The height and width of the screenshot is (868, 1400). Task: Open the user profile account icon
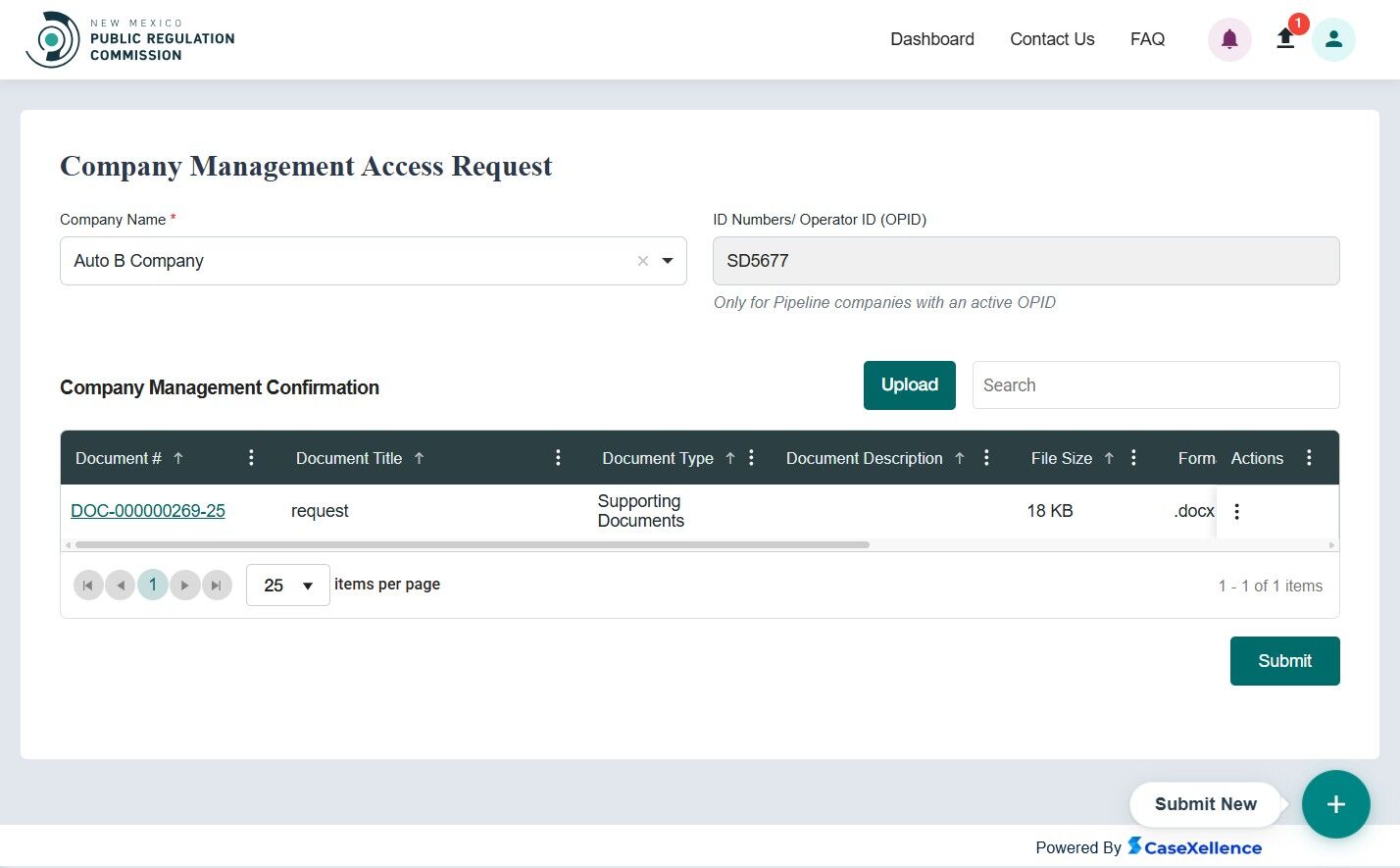click(1333, 39)
